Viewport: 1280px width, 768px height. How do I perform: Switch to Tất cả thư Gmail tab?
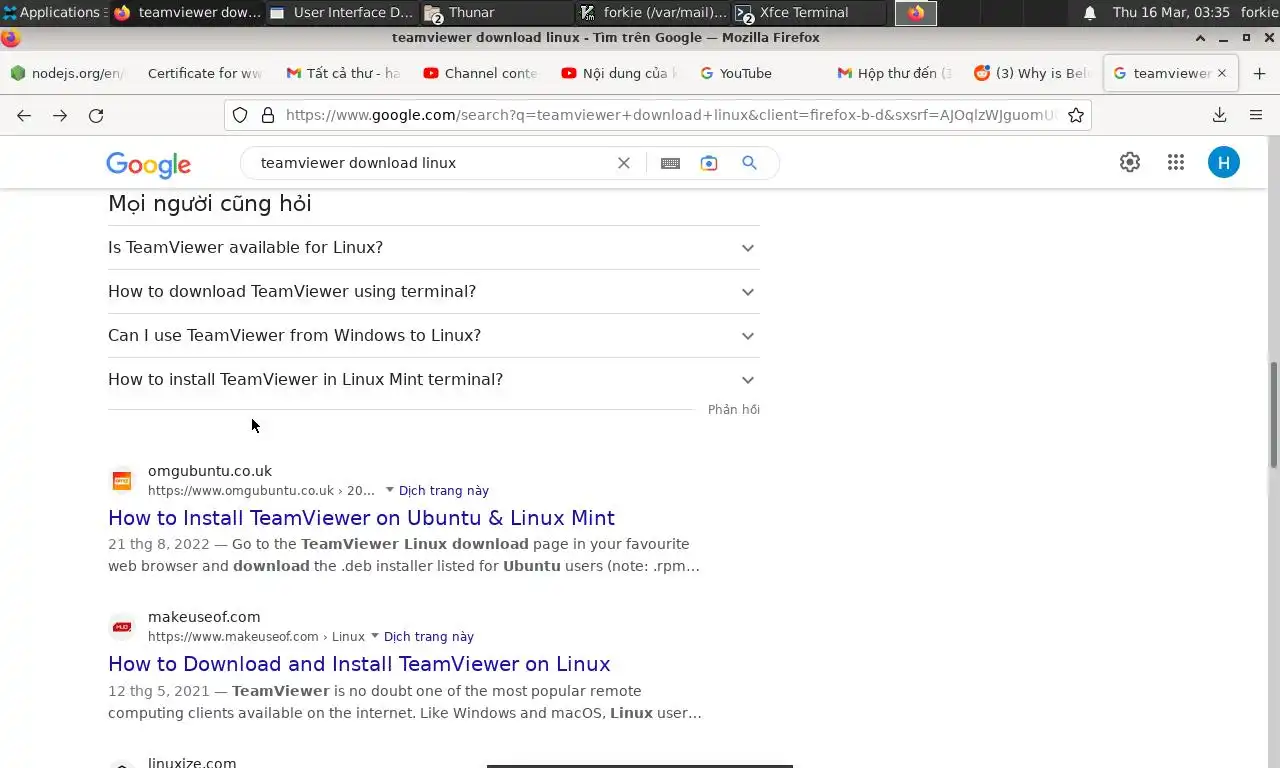click(343, 73)
